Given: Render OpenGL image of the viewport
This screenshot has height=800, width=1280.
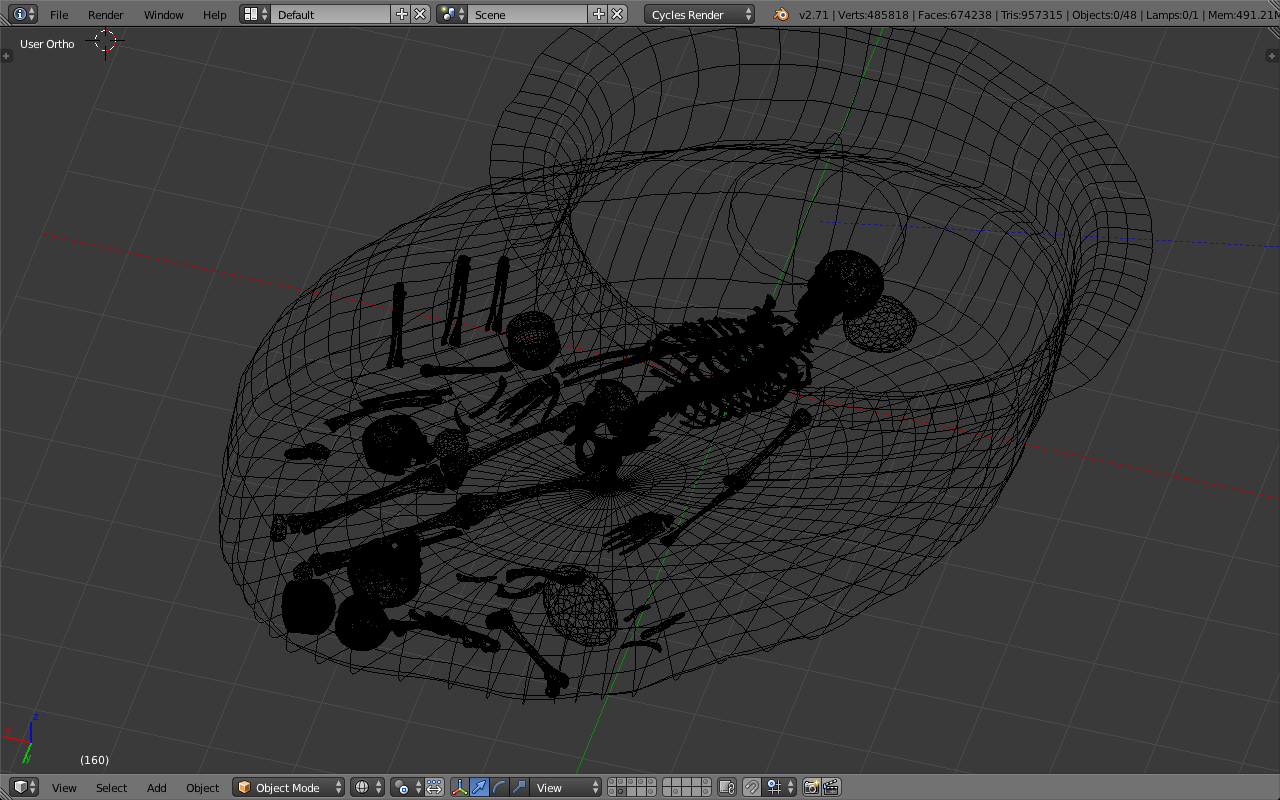Looking at the screenshot, I should click(x=811, y=787).
